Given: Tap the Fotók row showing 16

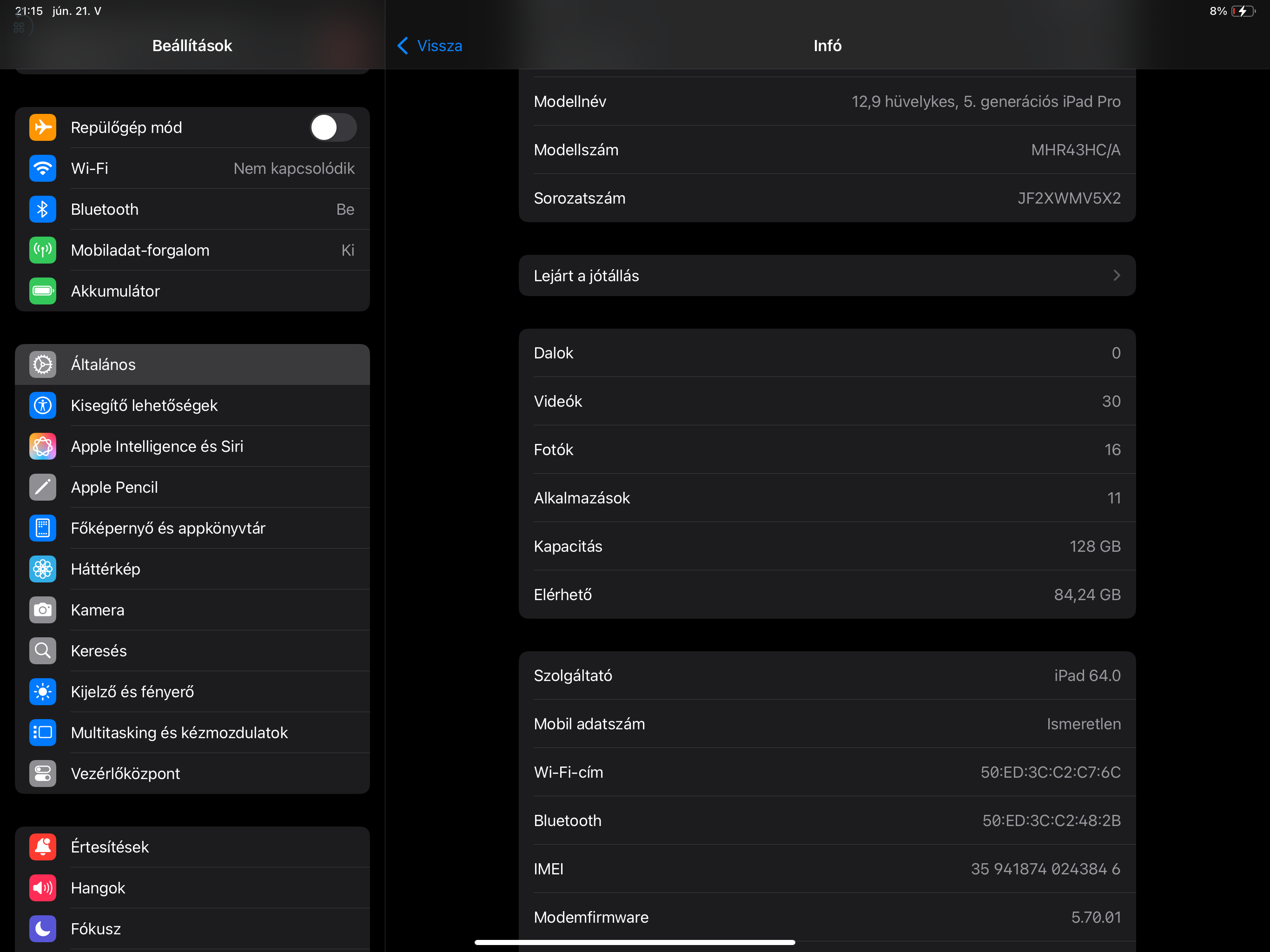Looking at the screenshot, I should [827, 450].
